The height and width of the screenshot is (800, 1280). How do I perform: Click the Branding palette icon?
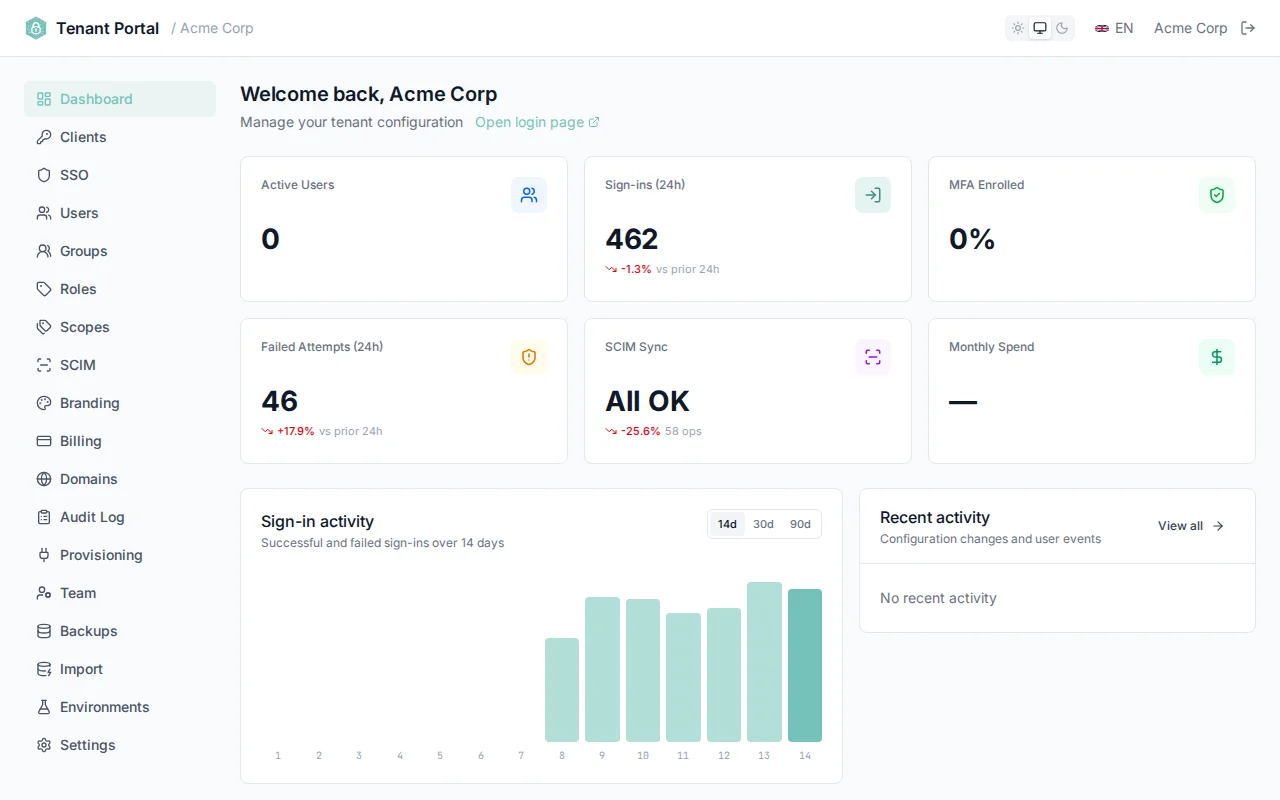click(44, 403)
